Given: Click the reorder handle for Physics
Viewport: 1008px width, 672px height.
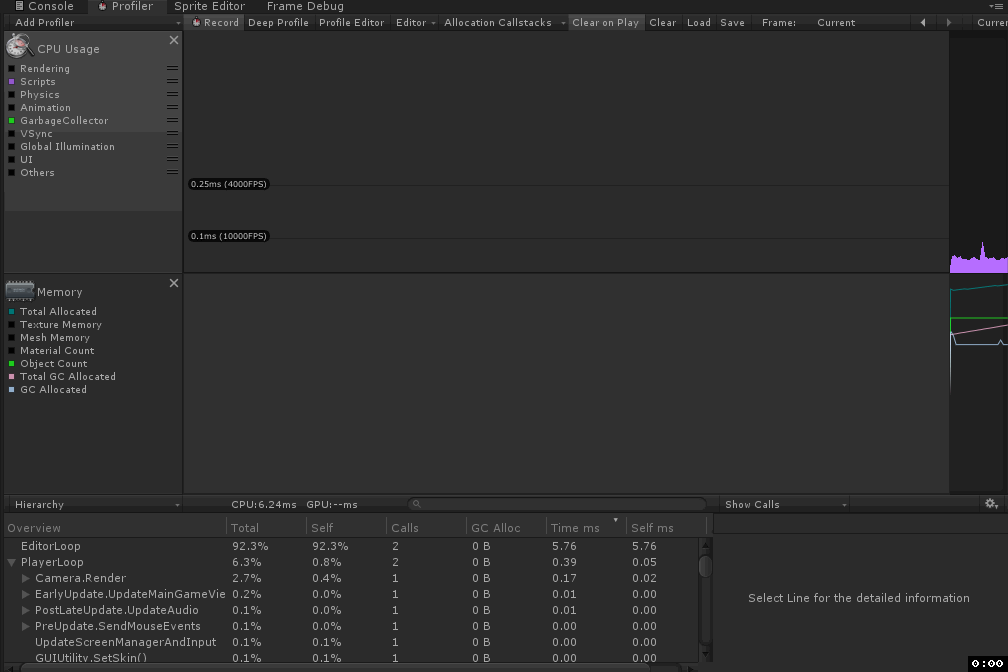Looking at the screenshot, I should (x=172, y=94).
